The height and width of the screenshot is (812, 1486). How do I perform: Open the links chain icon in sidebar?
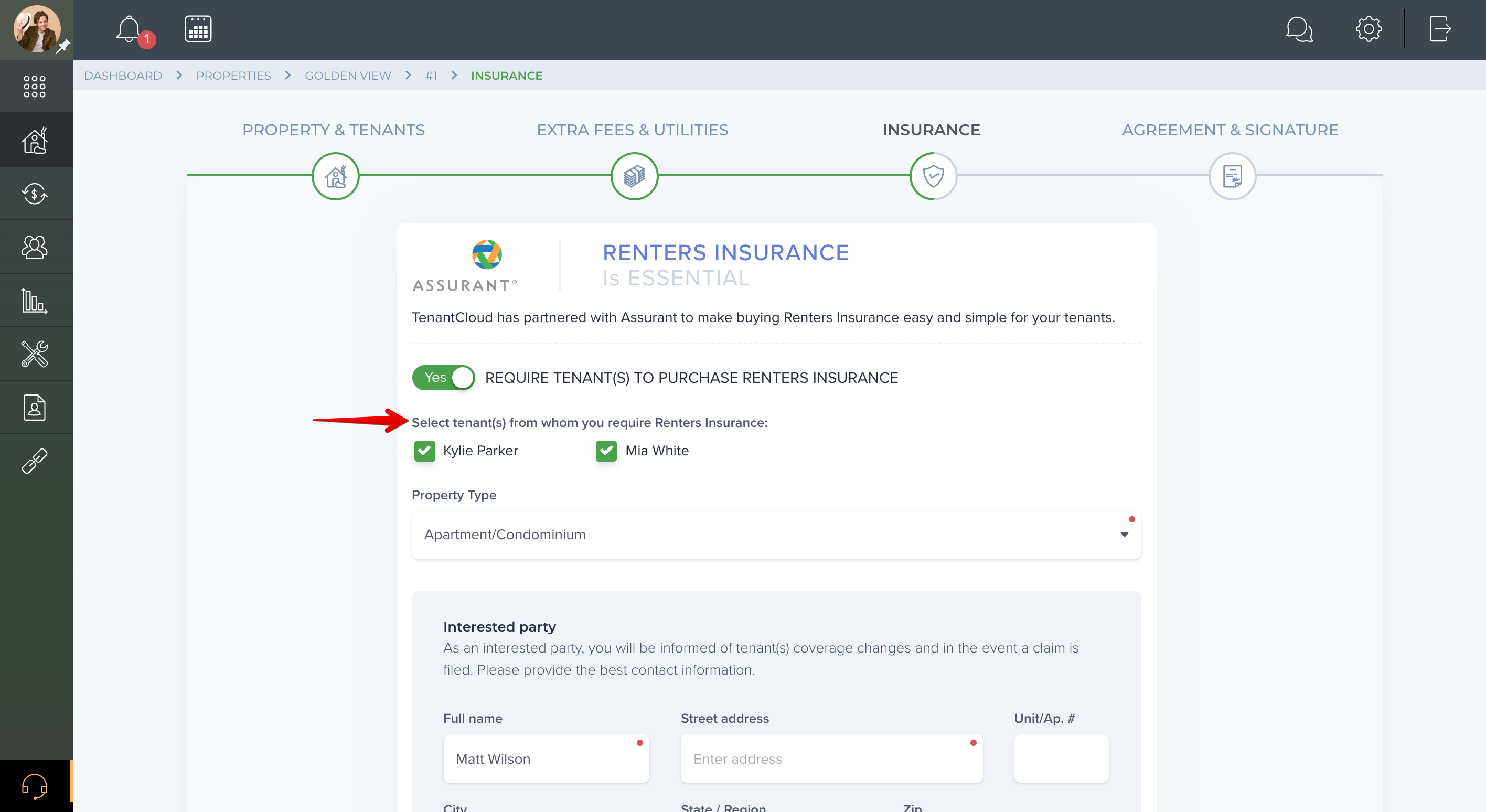[35, 462]
